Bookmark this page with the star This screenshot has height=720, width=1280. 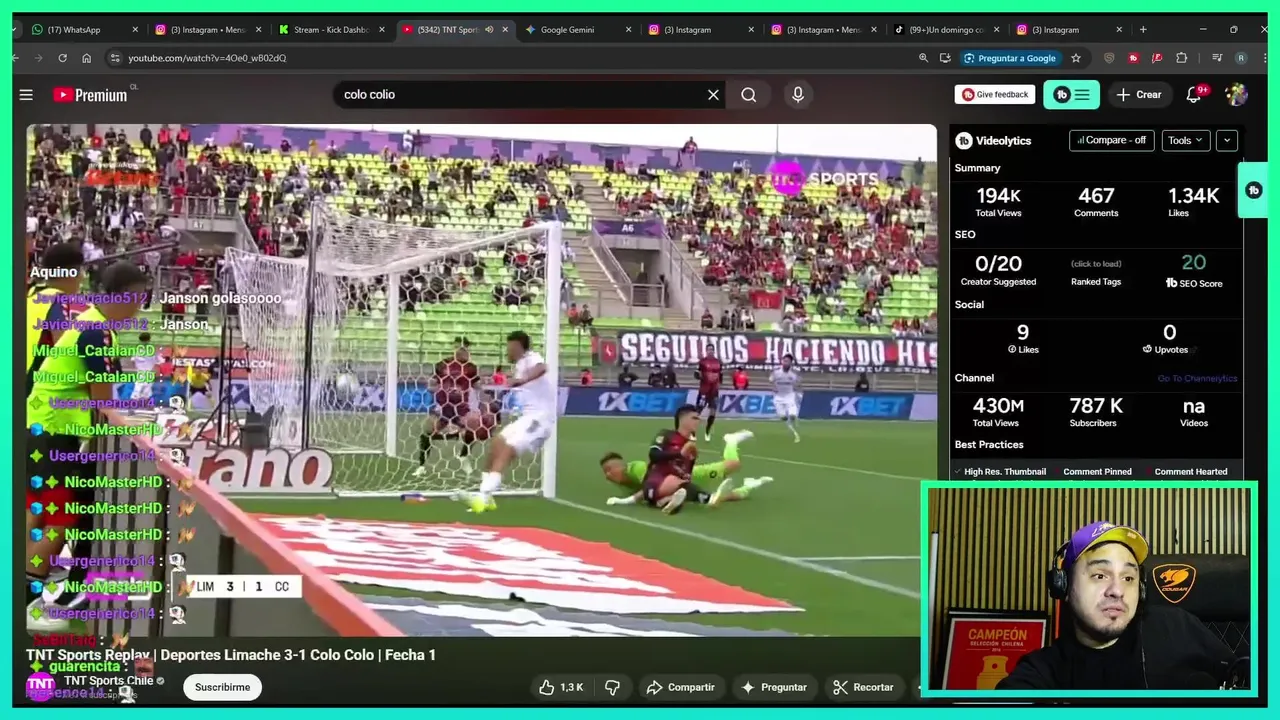[1076, 58]
